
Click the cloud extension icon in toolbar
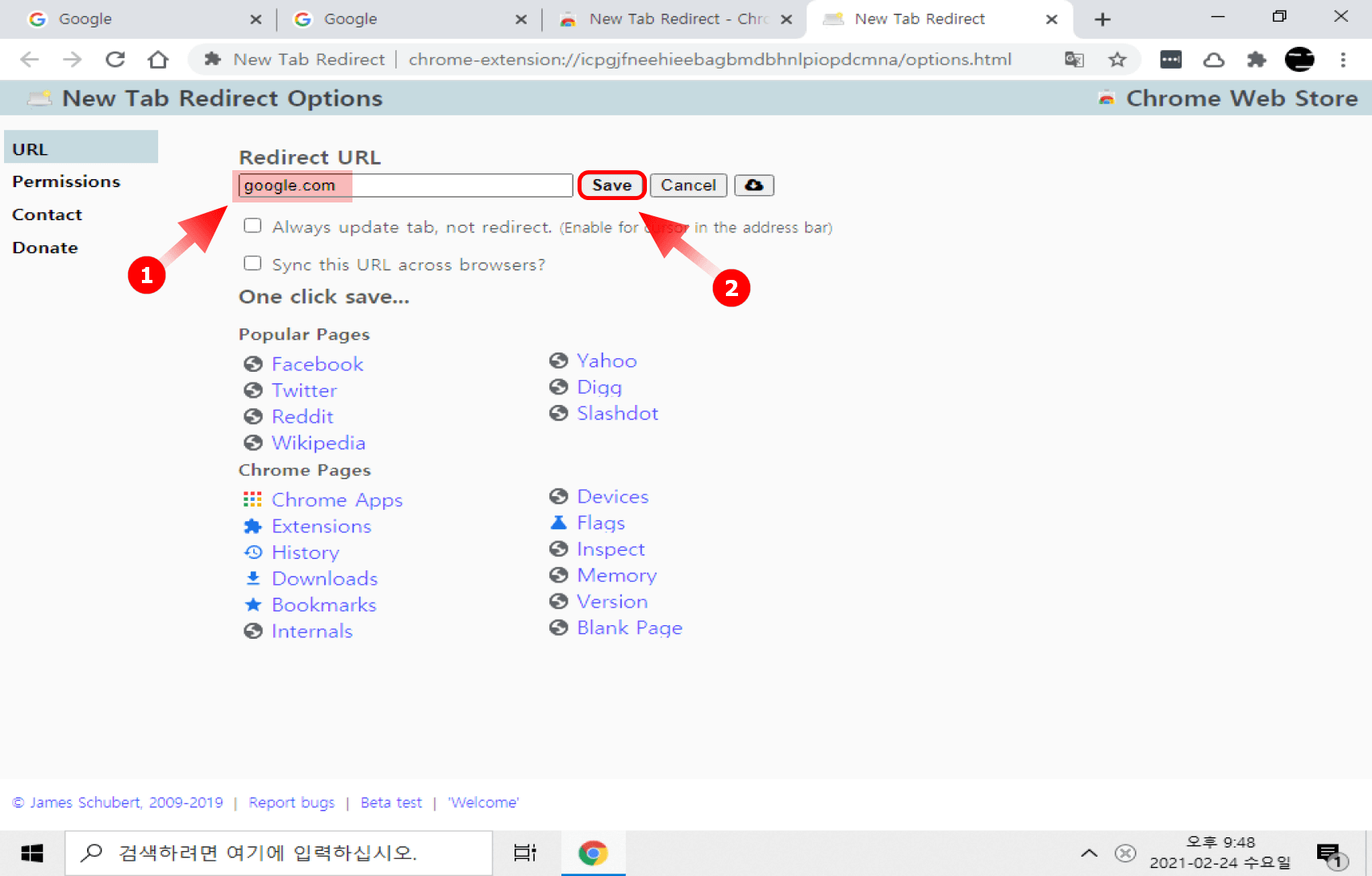tap(1214, 60)
